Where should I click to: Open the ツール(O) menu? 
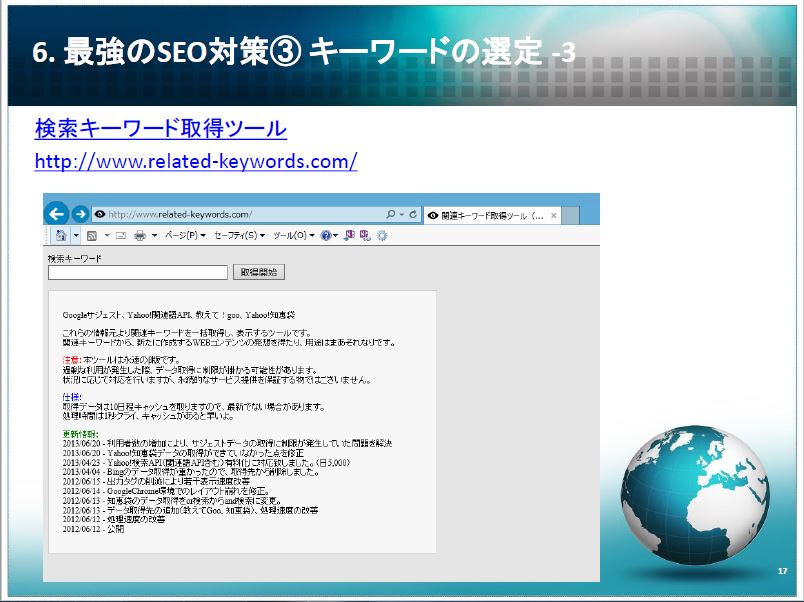tap(294, 236)
